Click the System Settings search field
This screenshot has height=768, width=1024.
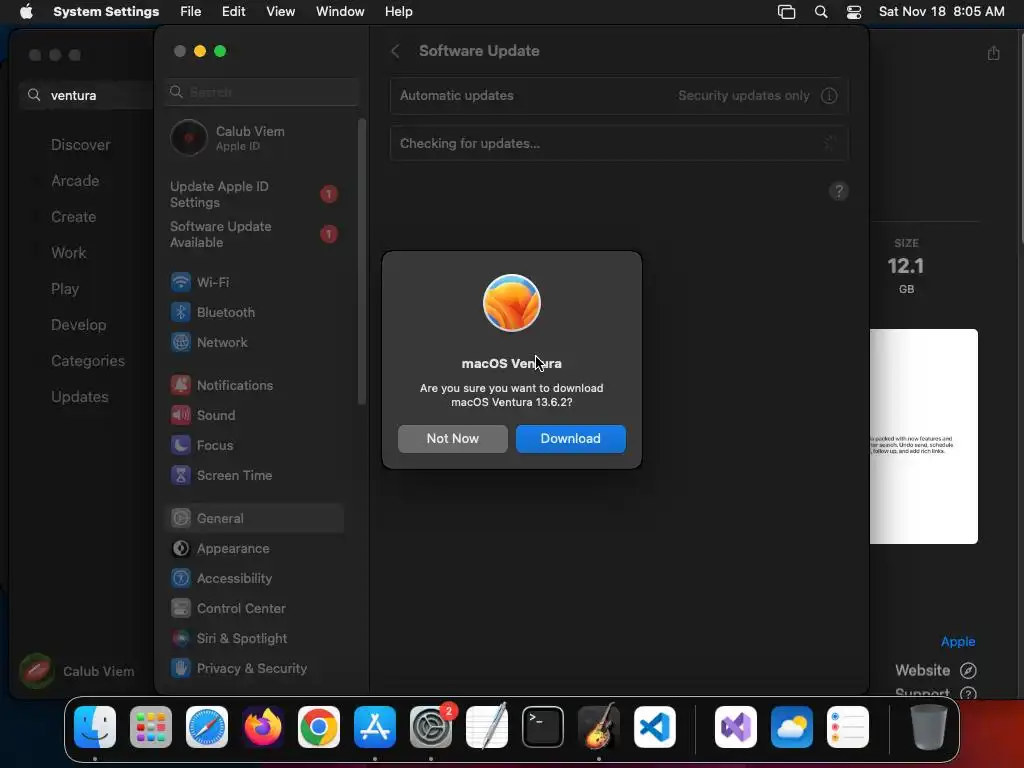[x=262, y=92]
